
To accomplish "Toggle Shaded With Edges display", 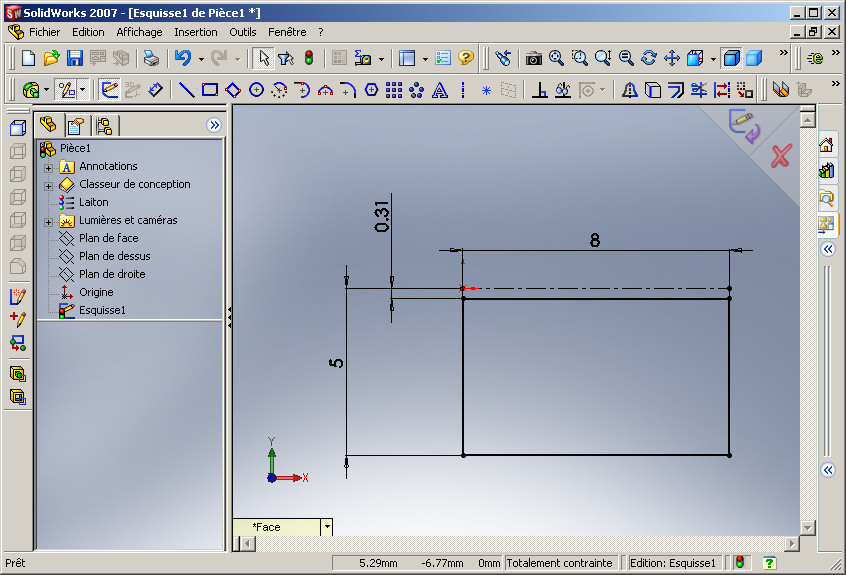I will [731, 58].
